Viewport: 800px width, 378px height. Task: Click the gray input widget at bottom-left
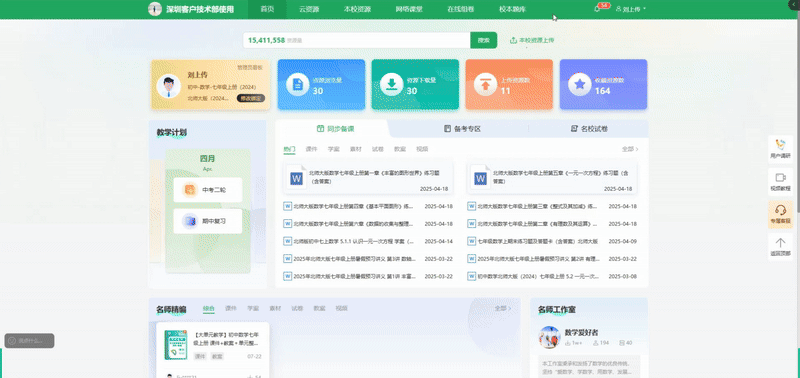[x=29, y=340]
